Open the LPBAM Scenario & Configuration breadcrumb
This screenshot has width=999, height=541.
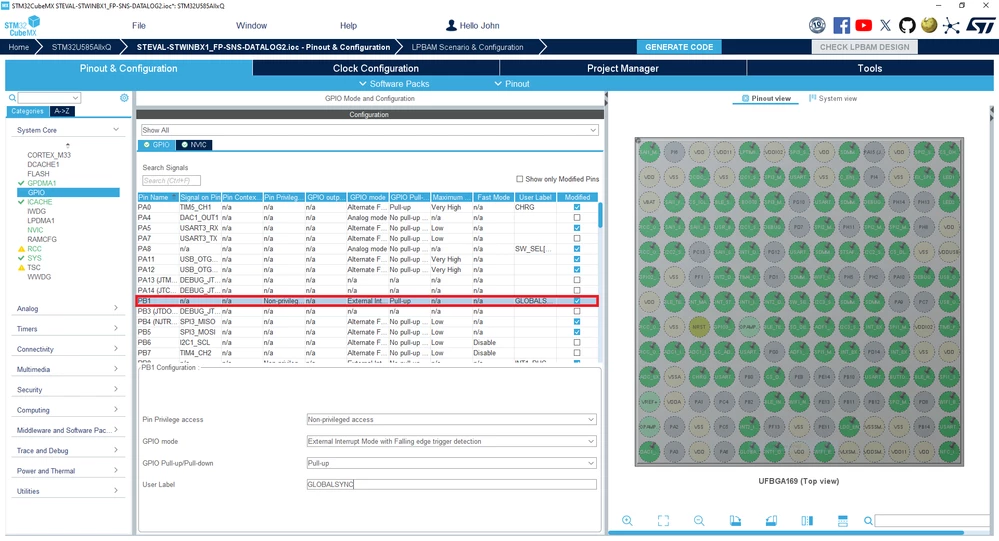pyautogui.click(x=468, y=47)
